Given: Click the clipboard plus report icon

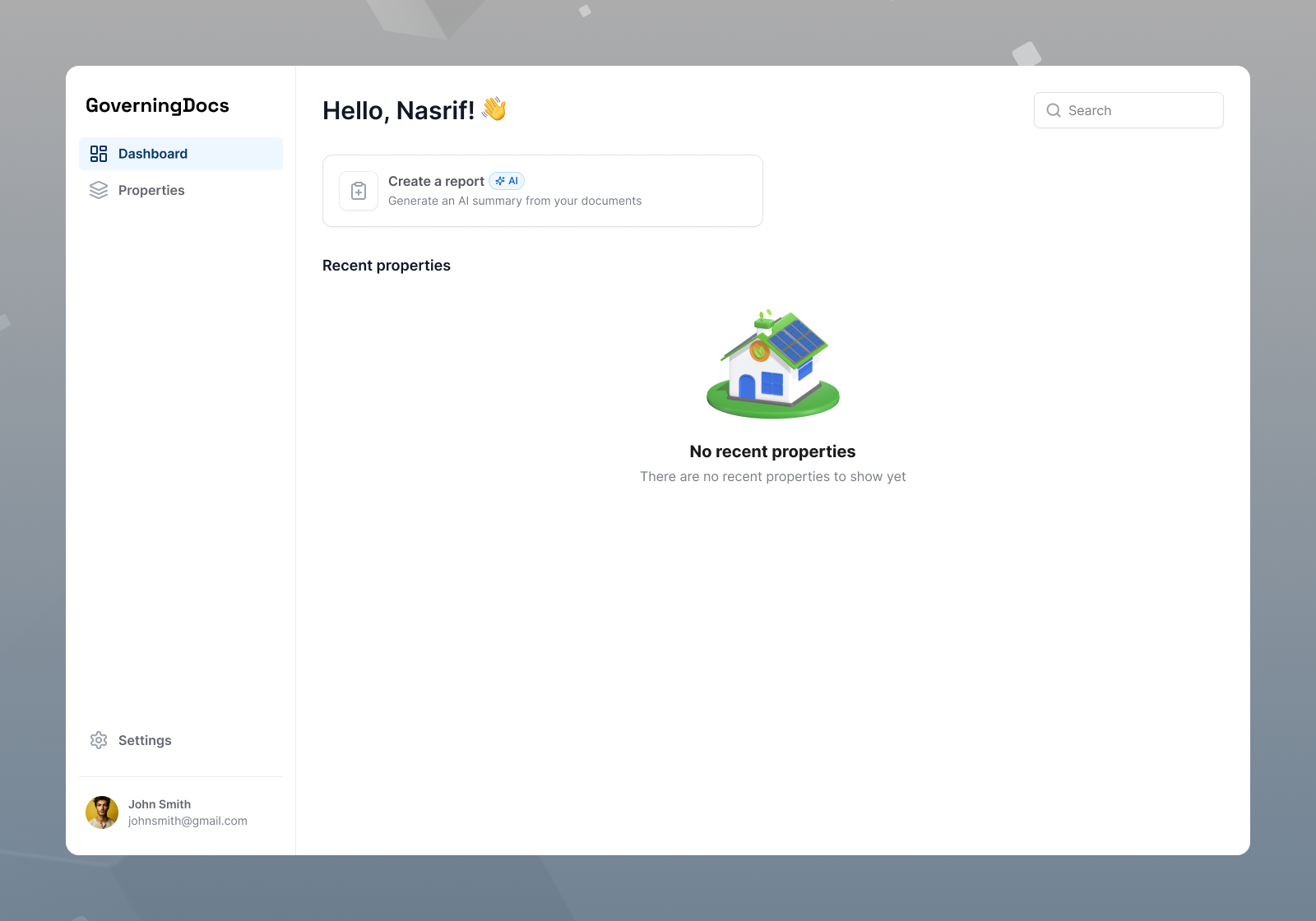Looking at the screenshot, I should point(359,191).
